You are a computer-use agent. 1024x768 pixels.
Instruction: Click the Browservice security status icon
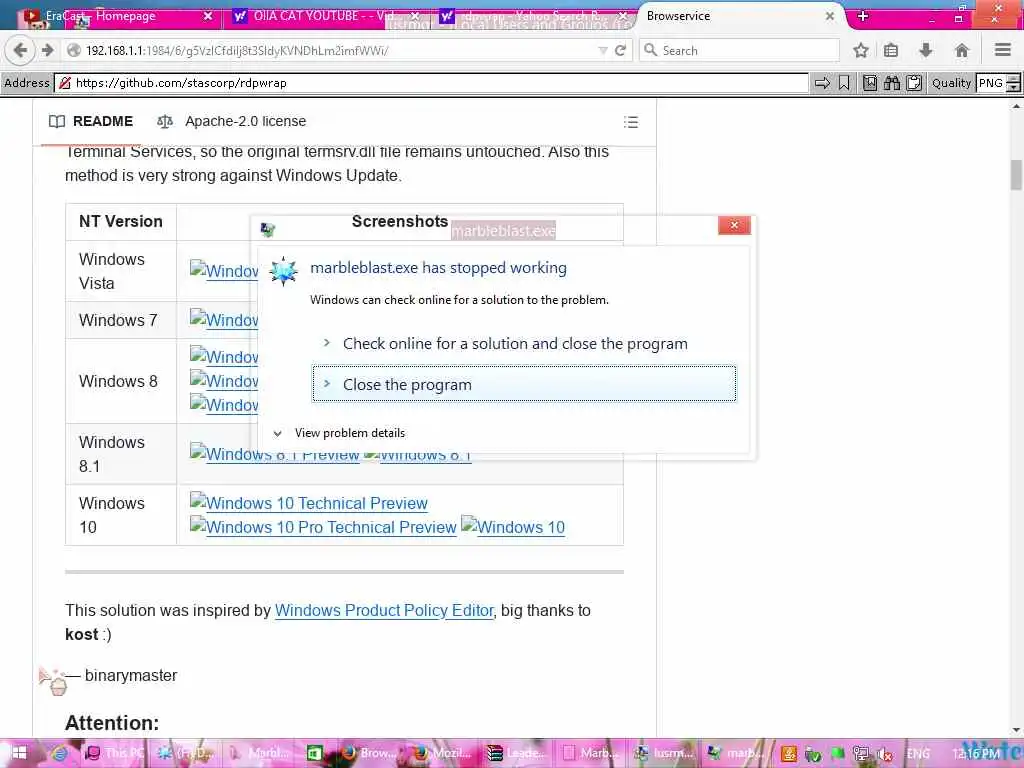tap(65, 83)
